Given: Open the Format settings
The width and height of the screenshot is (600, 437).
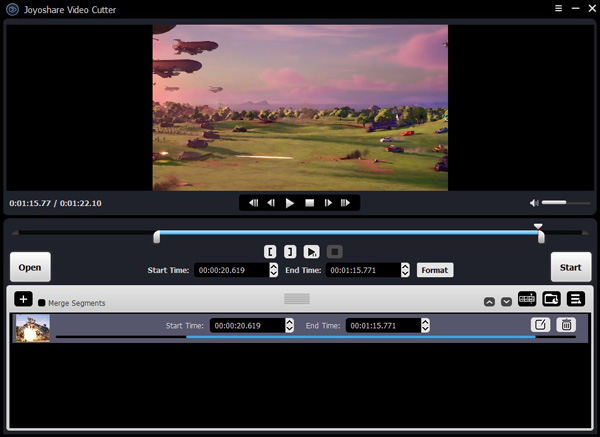Looking at the screenshot, I should tap(435, 270).
